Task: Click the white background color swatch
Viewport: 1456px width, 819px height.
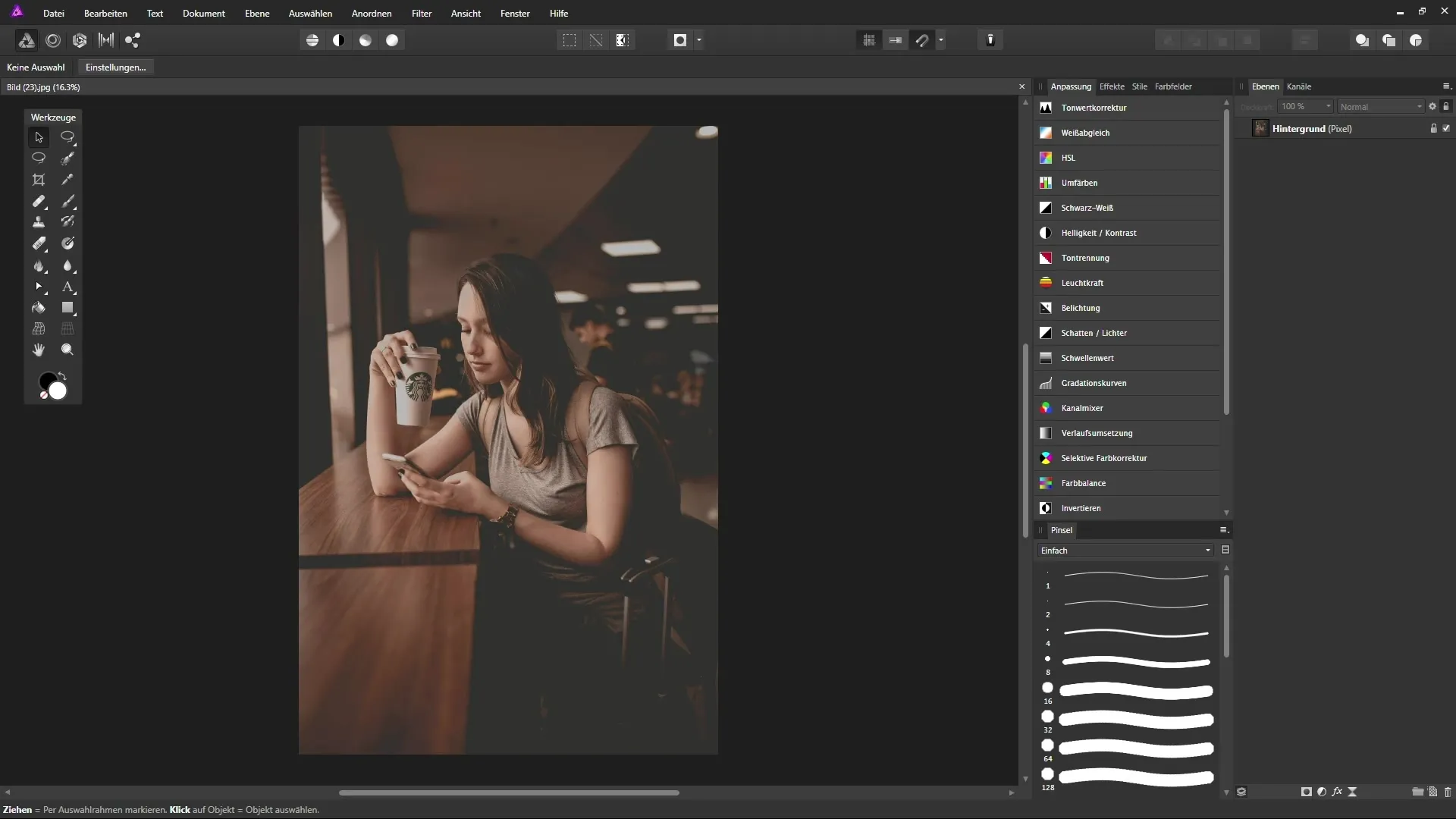Action: (59, 391)
